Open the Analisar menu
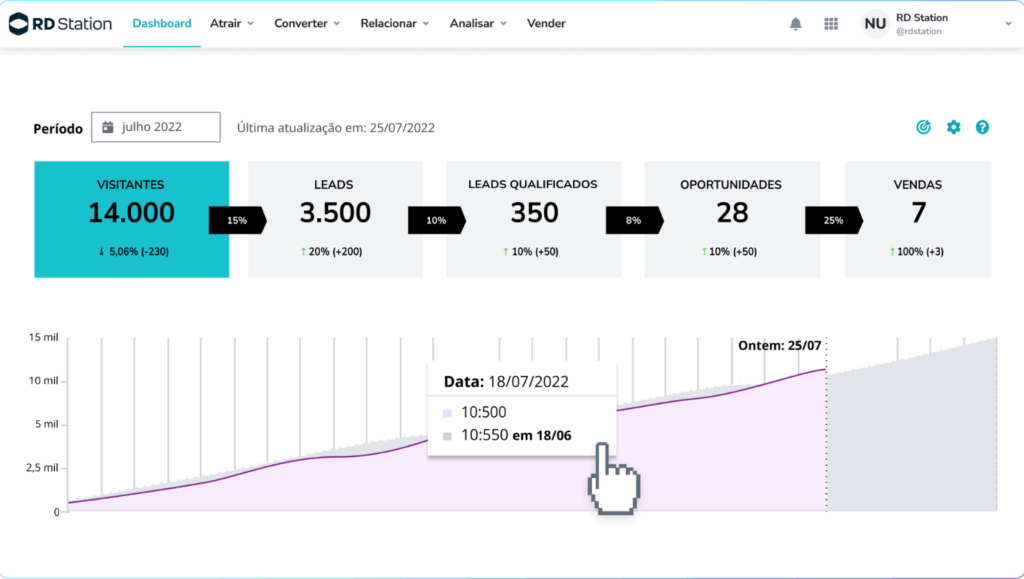 [478, 23]
